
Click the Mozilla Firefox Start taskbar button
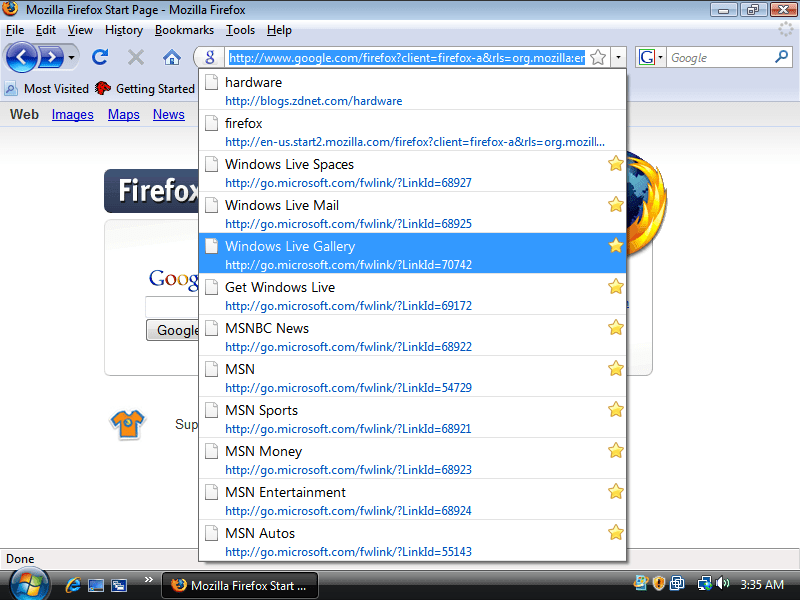pos(240,585)
